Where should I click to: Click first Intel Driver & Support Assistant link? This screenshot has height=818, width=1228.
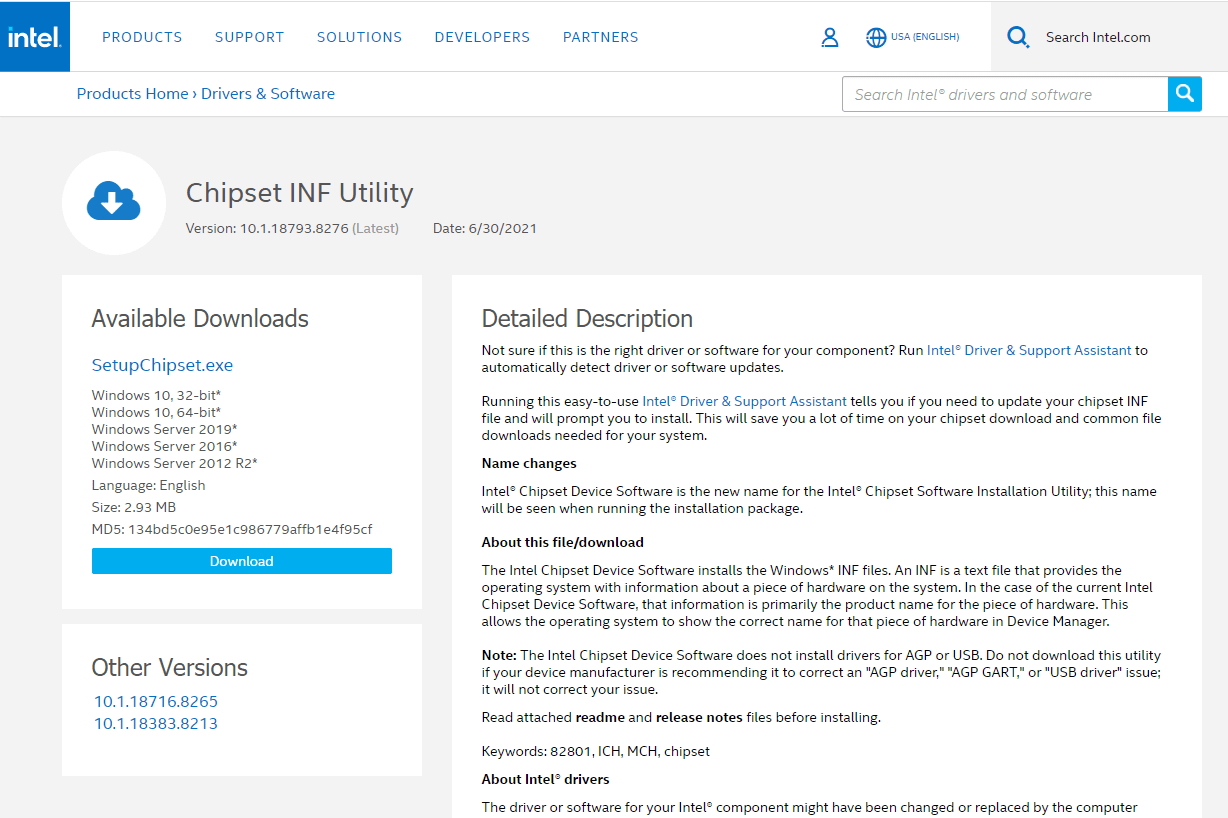point(1029,350)
